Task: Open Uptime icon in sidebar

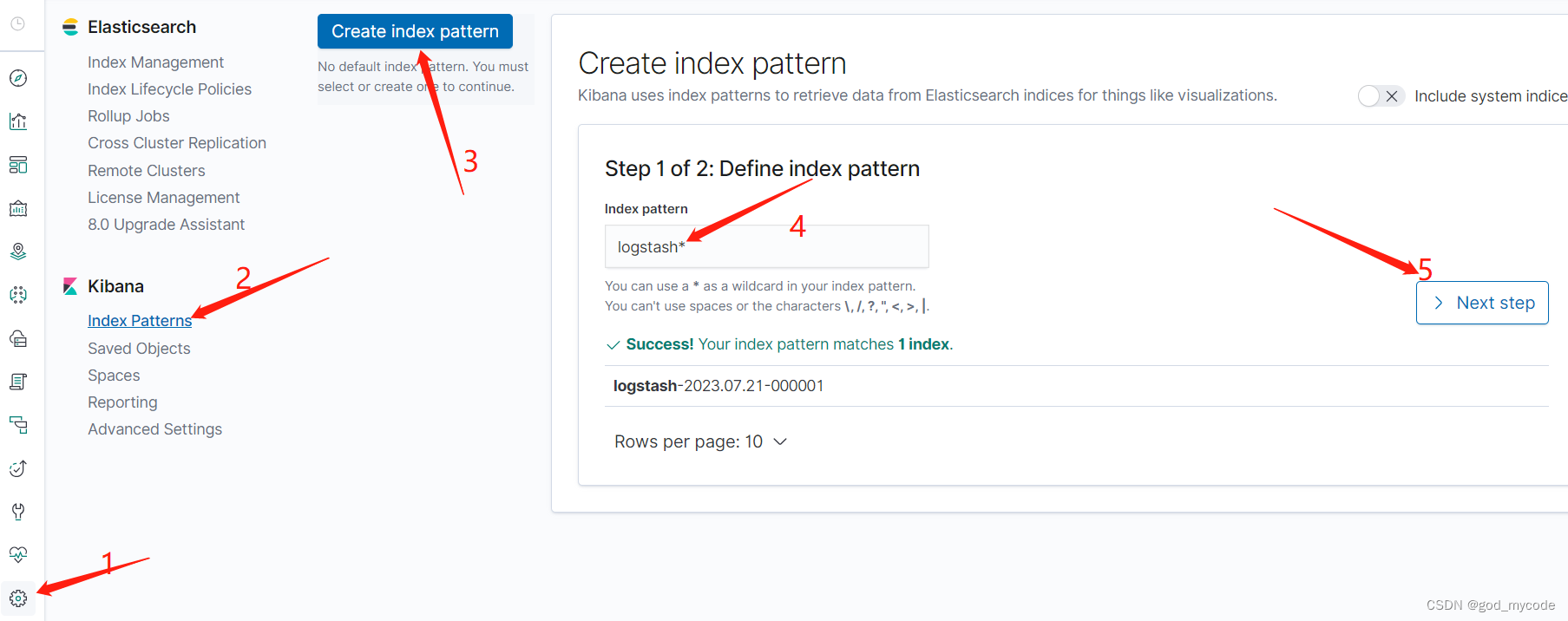Action: click(x=18, y=468)
